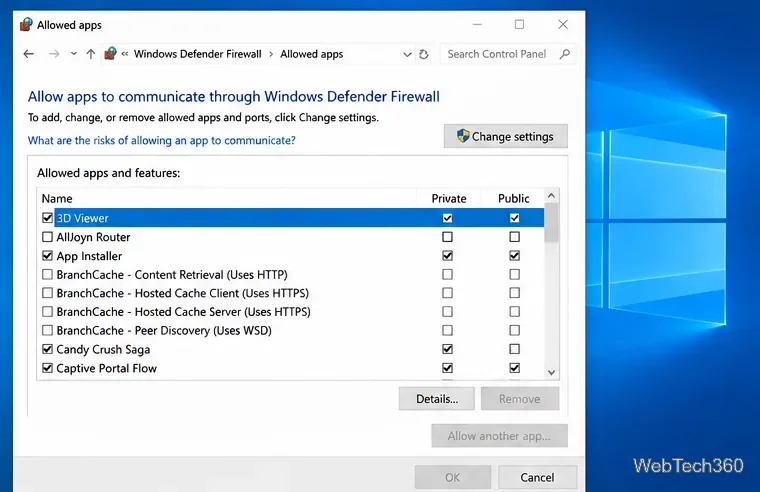Click the Remove button

point(520,398)
